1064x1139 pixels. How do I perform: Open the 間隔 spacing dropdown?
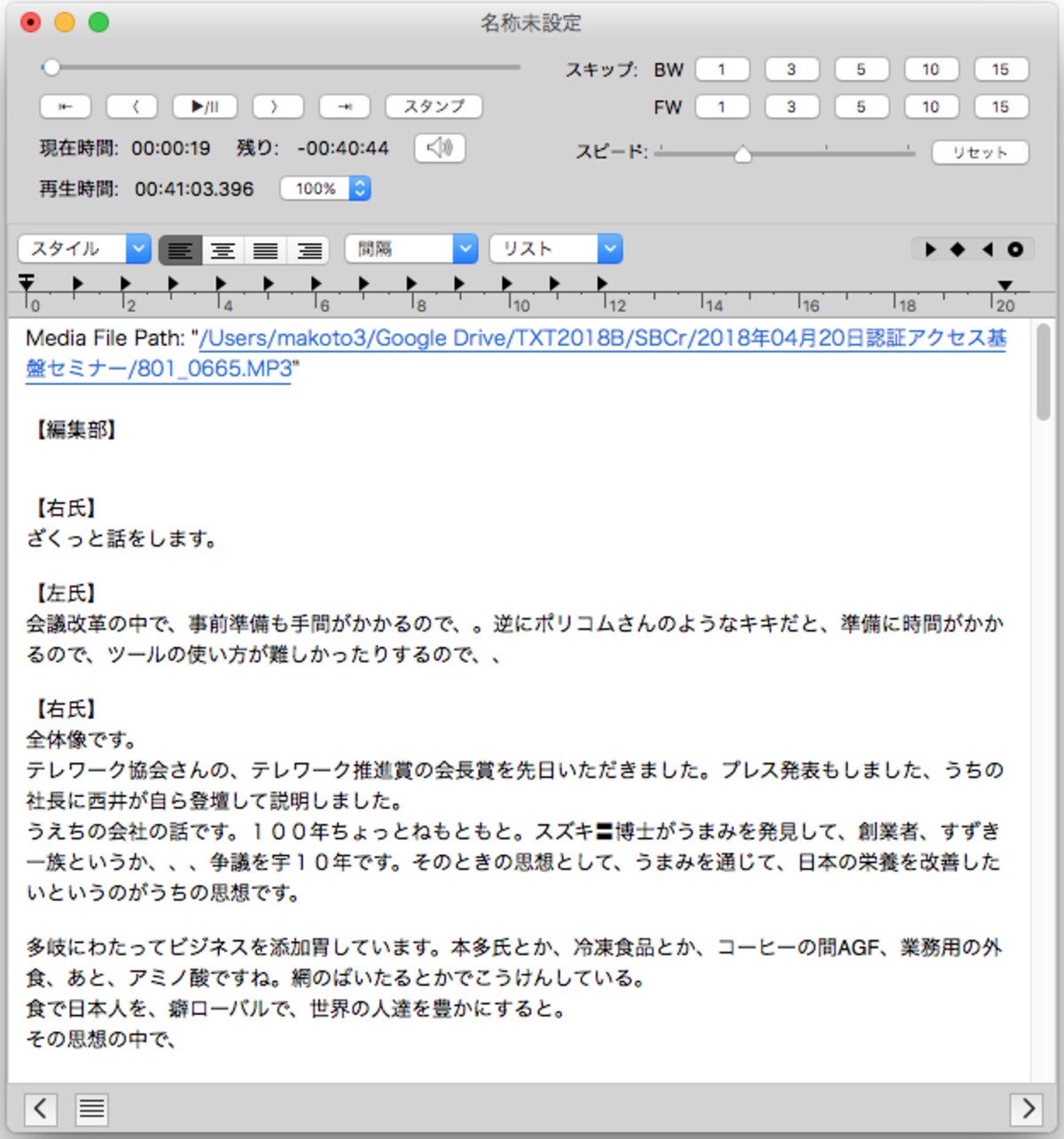click(x=411, y=249)
